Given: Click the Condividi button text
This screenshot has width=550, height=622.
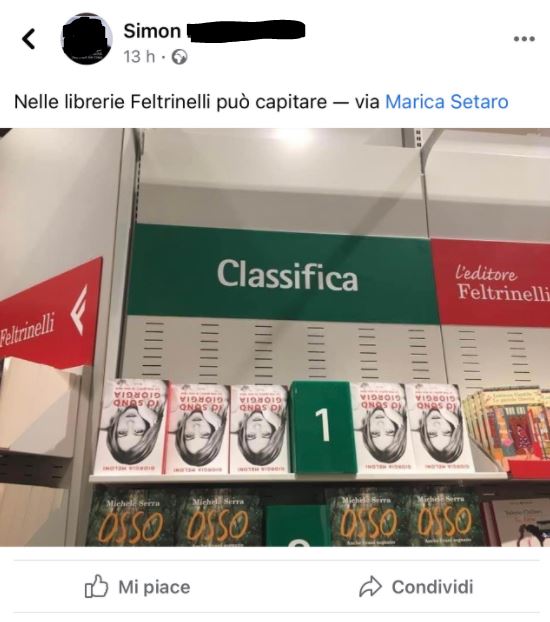Looking at the screenshot, I should [433, 587].
